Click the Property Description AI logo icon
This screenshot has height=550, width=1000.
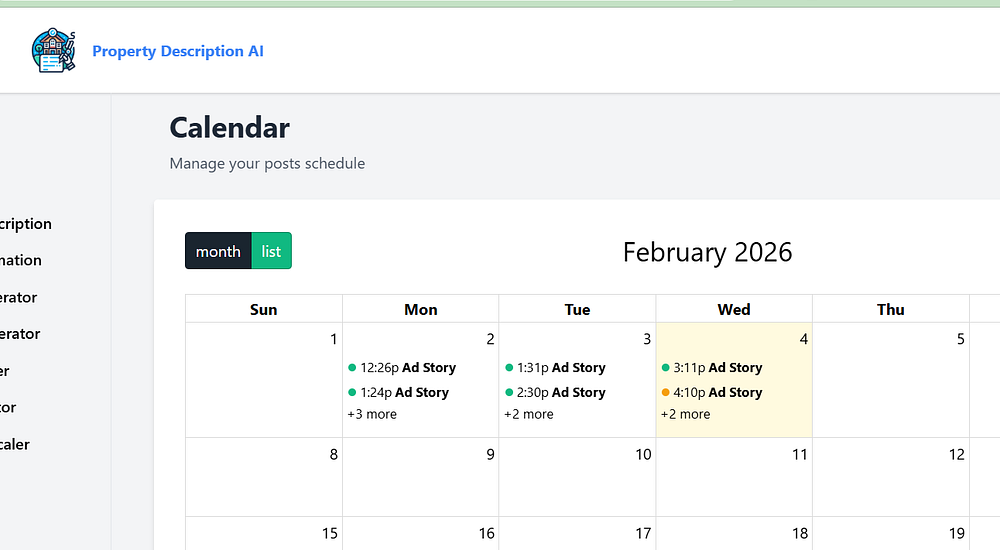[x=53, y=51]
